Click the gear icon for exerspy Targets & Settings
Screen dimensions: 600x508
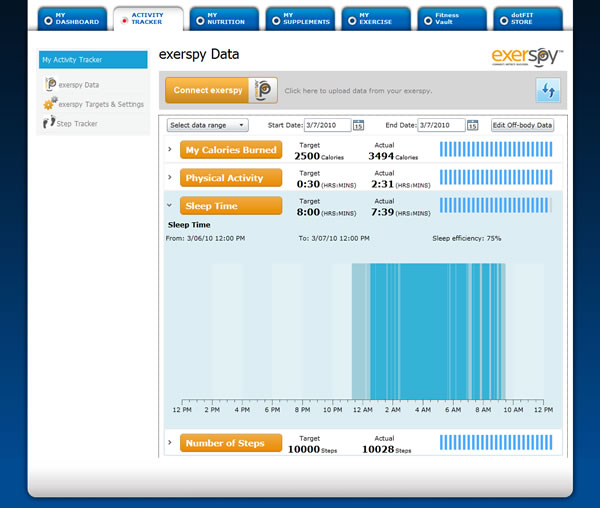pos(50,104)
